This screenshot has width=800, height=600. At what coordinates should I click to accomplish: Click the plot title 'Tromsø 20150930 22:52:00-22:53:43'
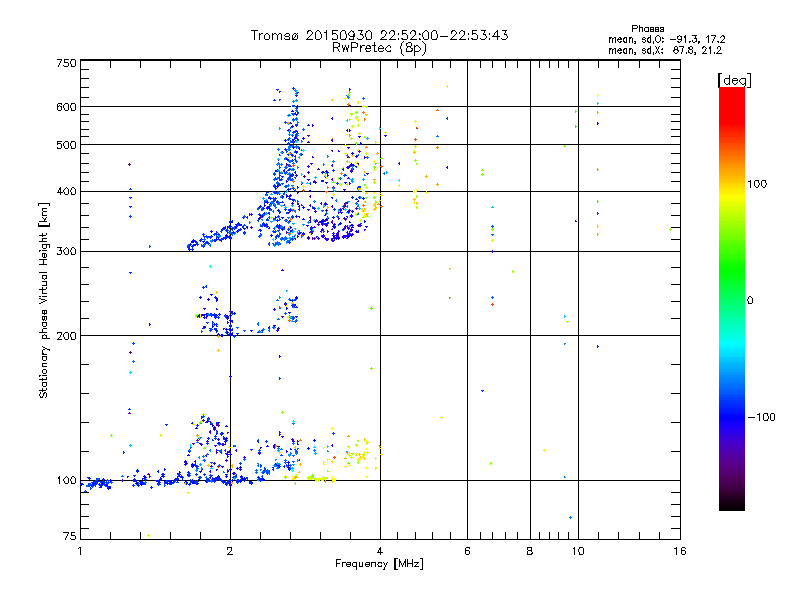tap(379, 35)
